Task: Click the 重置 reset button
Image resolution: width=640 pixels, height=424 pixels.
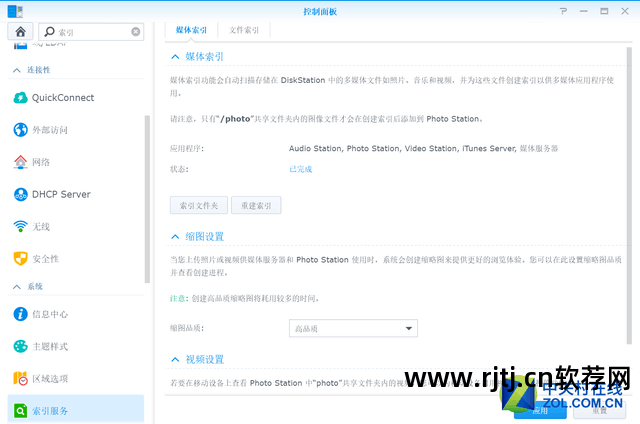Action: [599, 410]
